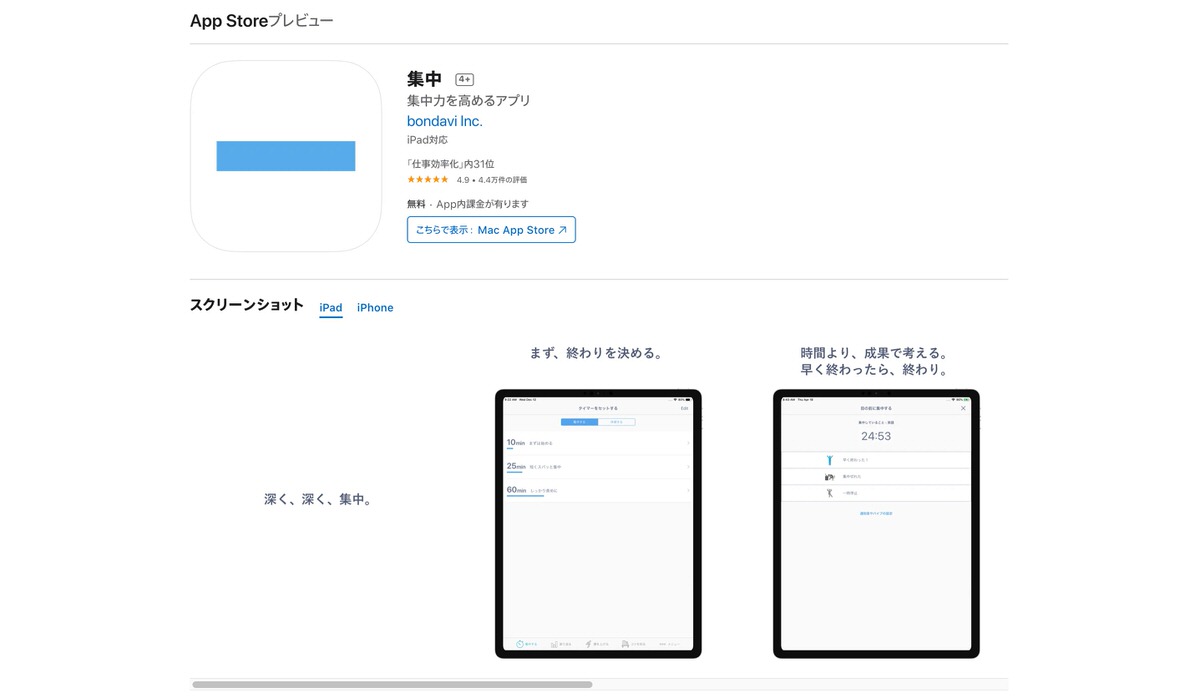The image size is (1200, 698).
Task: Tap the lightning bolt icon in the tab bar
Action: 588,644
